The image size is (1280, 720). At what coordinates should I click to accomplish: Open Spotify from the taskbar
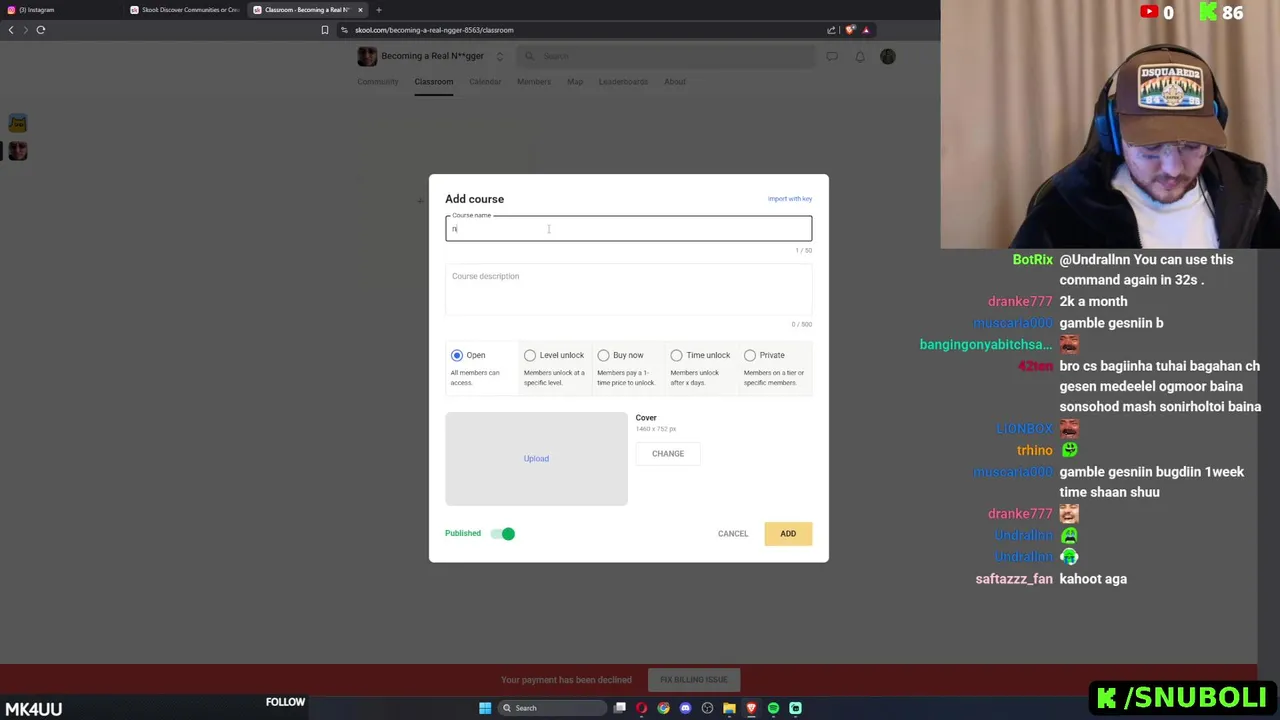[x=773, y=708]
